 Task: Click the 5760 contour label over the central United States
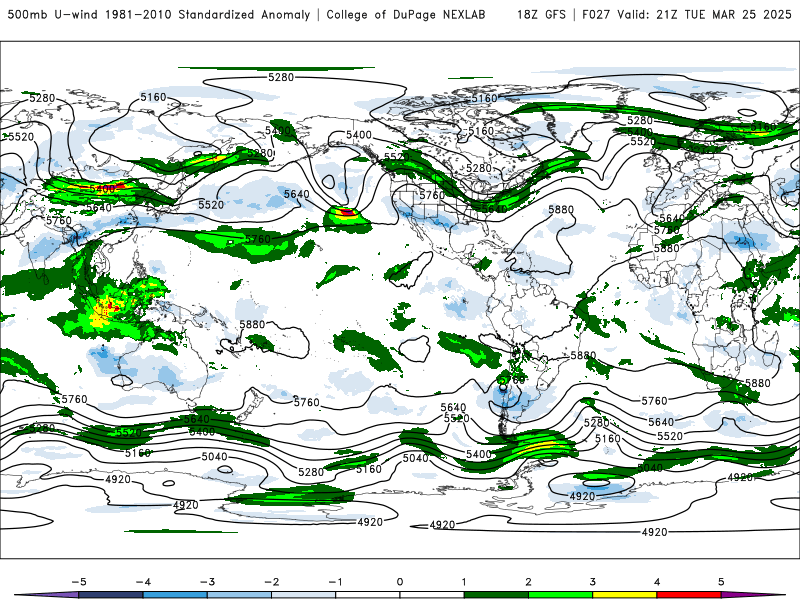pos(432,195)
